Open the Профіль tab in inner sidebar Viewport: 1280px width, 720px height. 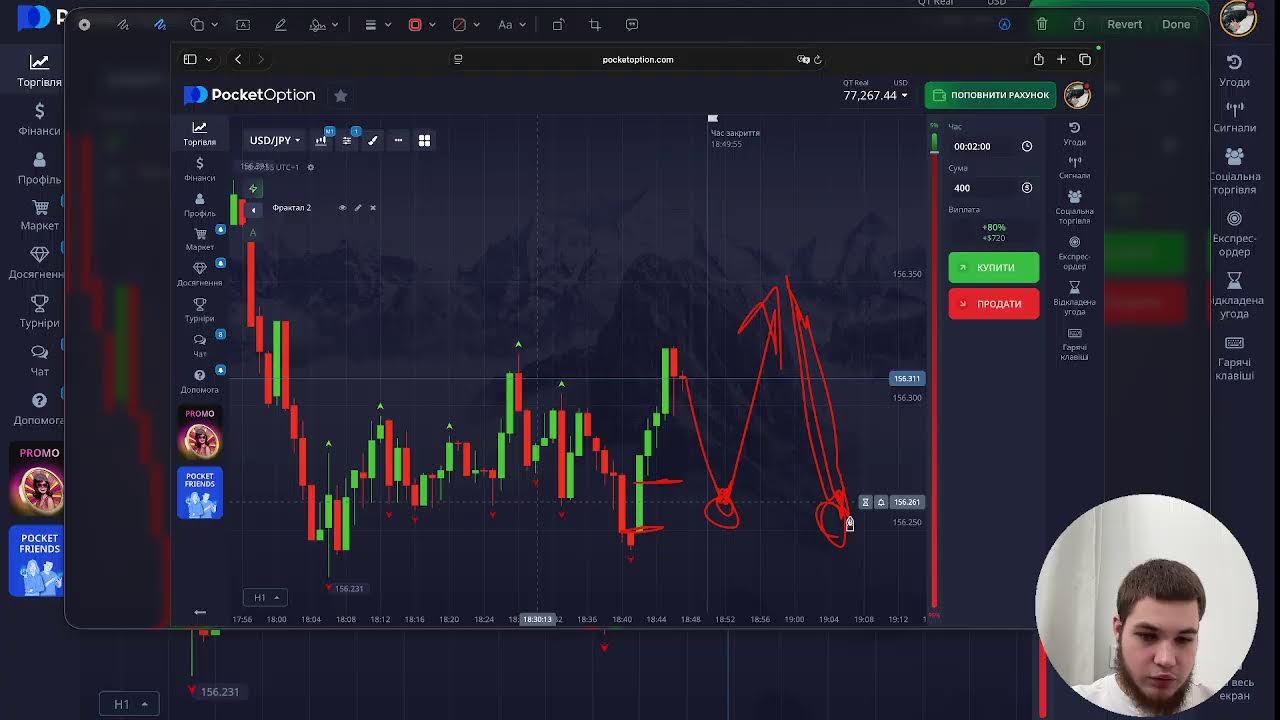[199, 205]
